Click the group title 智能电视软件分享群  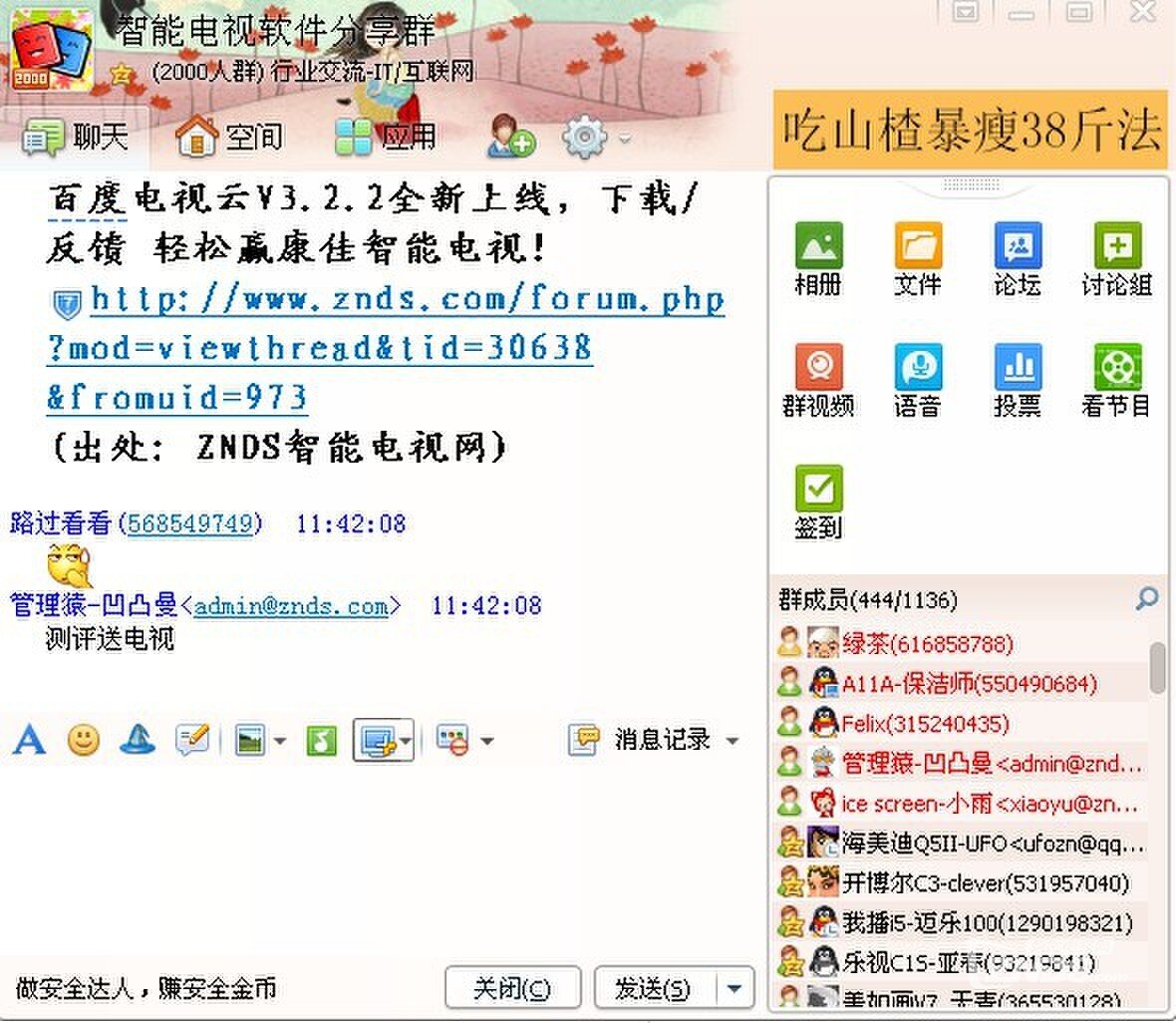click(x=276, y=32)
